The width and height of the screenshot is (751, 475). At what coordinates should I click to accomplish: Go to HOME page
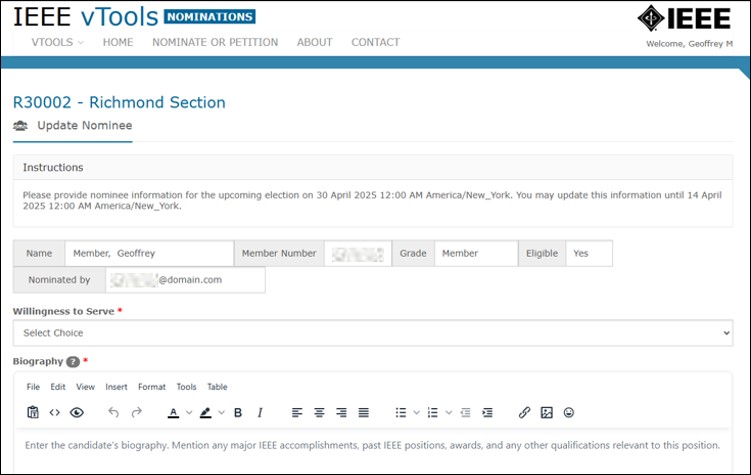[118, 42]
